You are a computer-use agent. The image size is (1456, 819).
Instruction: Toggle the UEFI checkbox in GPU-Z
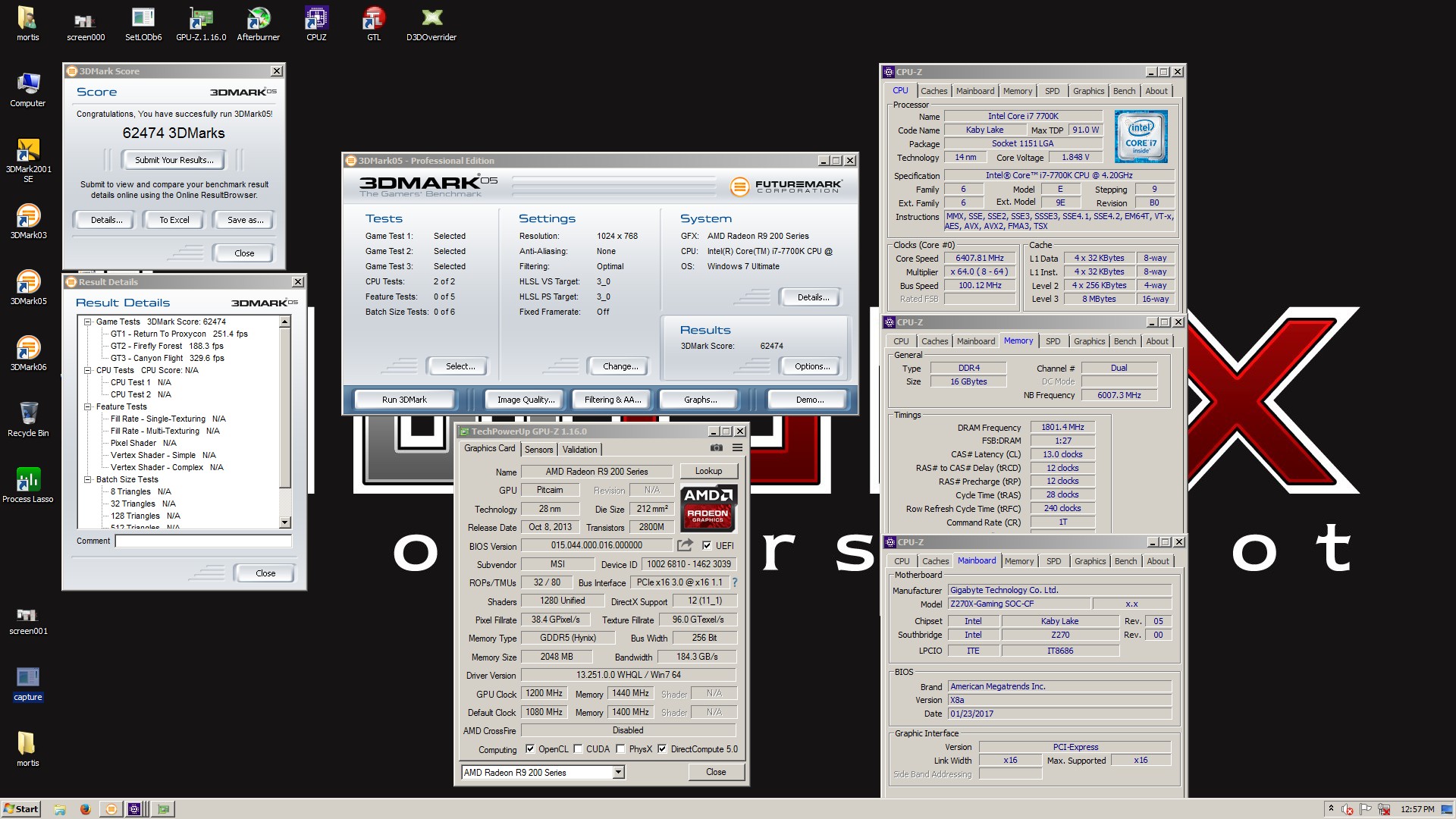[x=707, y=545]
